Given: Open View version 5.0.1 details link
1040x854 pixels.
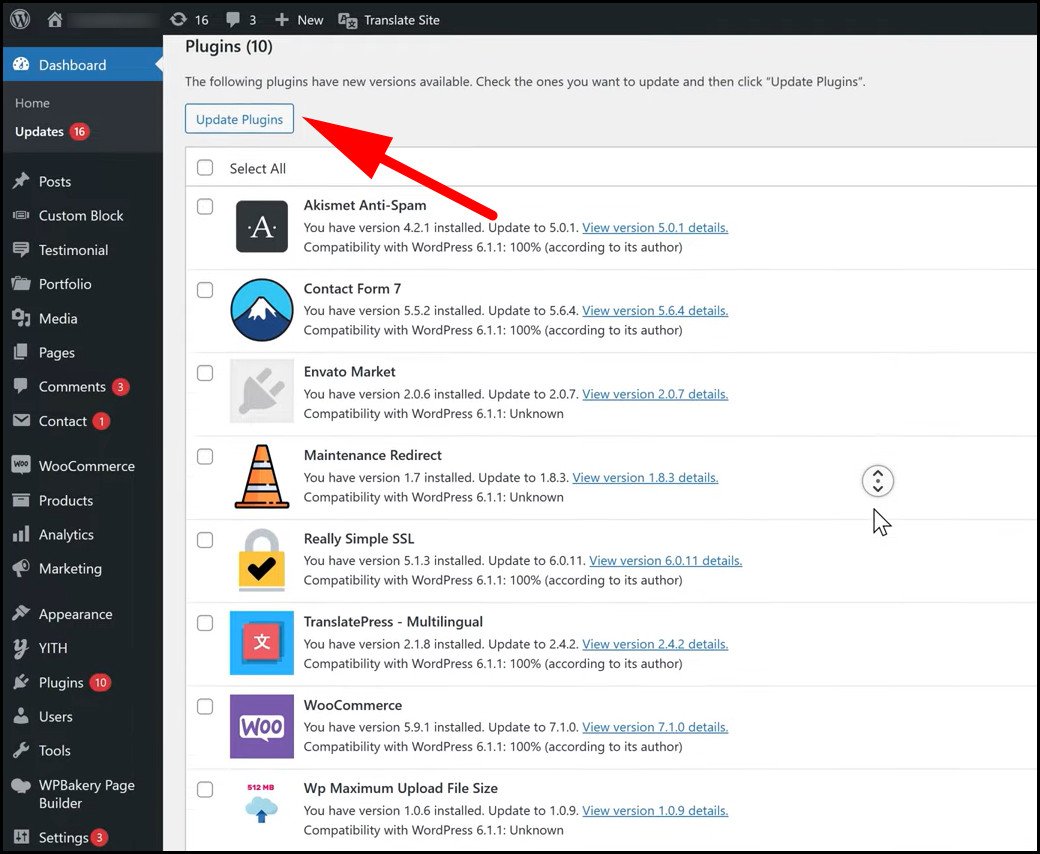Looking at the screenshot, I should point(655,227).
